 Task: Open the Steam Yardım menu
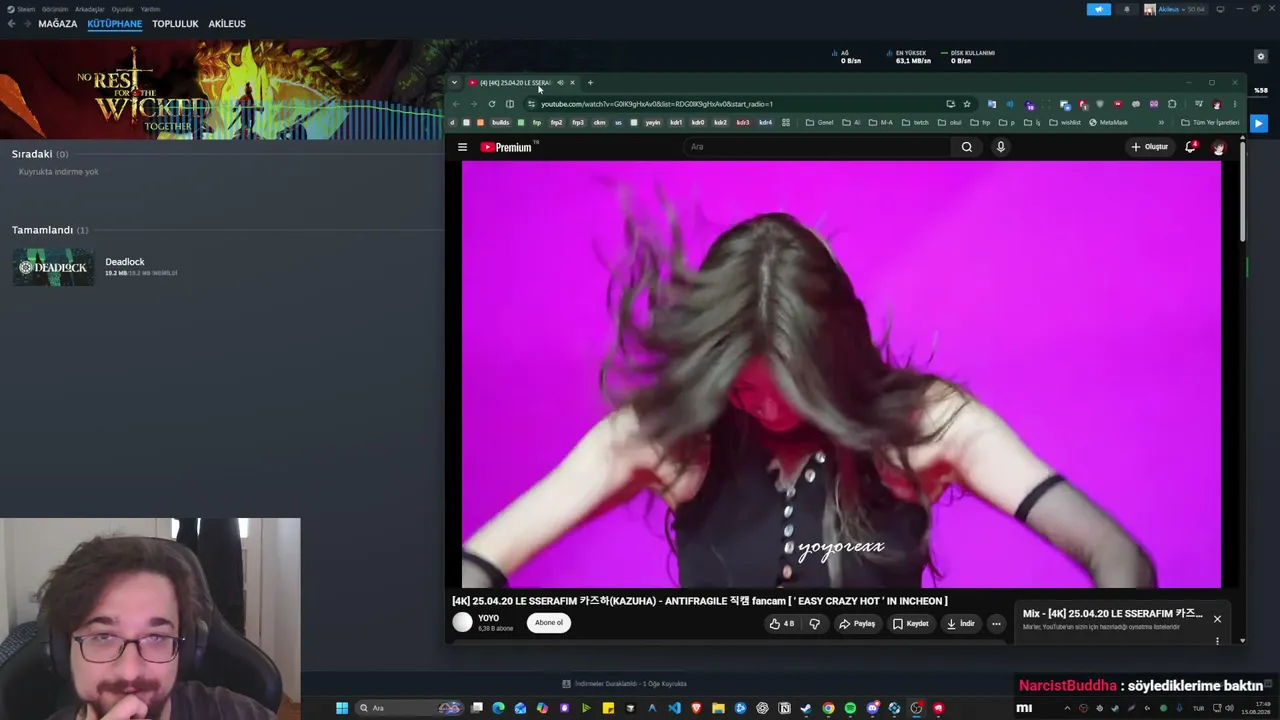[150, 9]
